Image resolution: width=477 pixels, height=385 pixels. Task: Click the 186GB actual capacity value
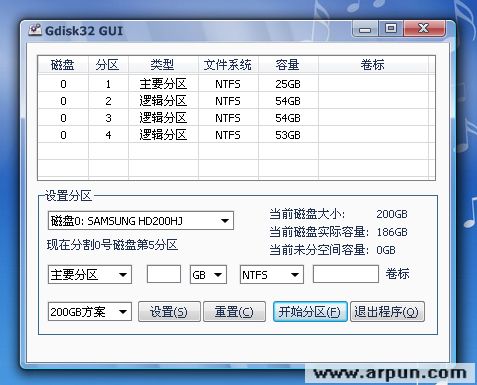coord(392,232)
